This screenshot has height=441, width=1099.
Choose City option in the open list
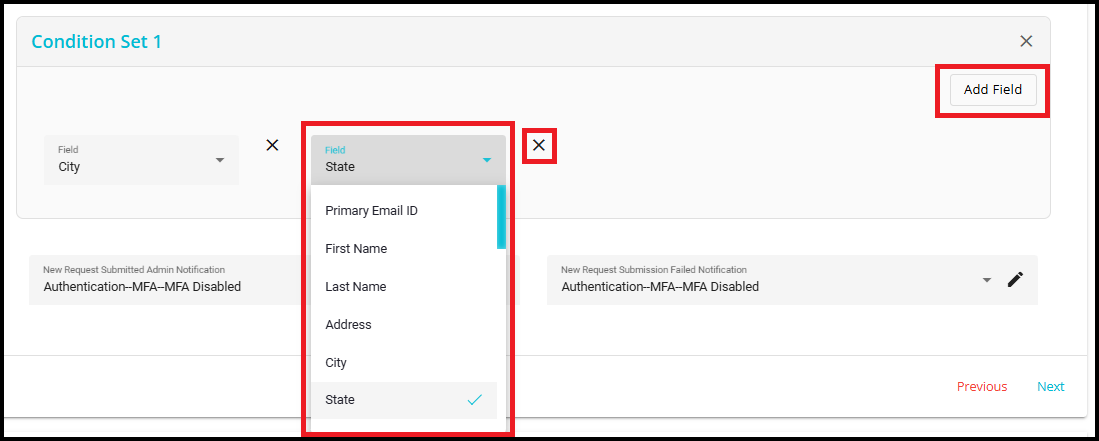click(336, 363)
